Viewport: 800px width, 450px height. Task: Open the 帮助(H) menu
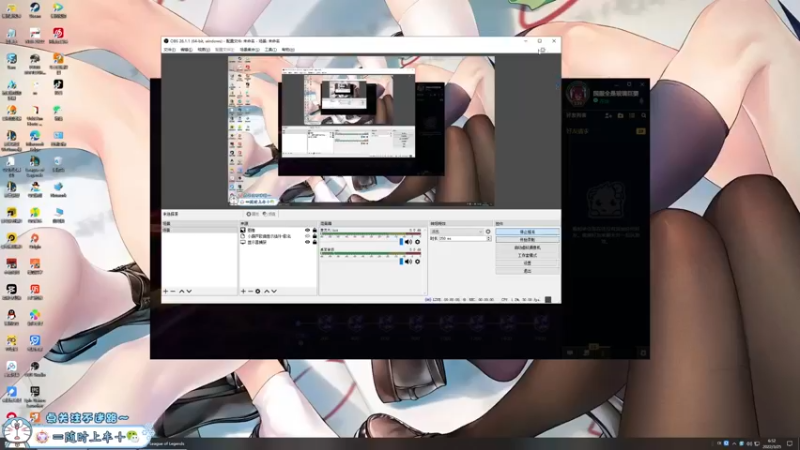(288, 49)
